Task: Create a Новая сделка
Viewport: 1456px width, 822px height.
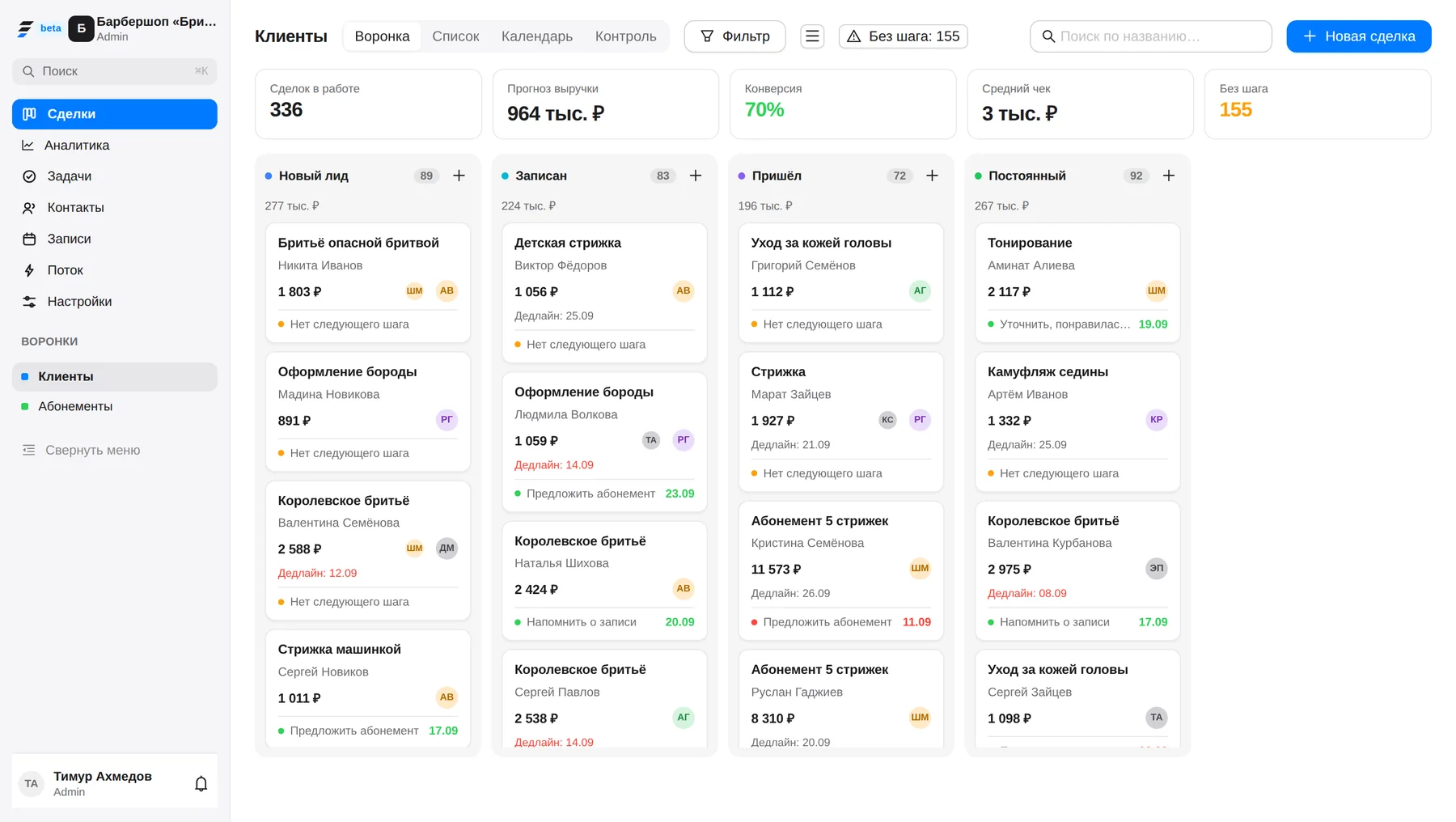Action: click(x=1359, y=36)
